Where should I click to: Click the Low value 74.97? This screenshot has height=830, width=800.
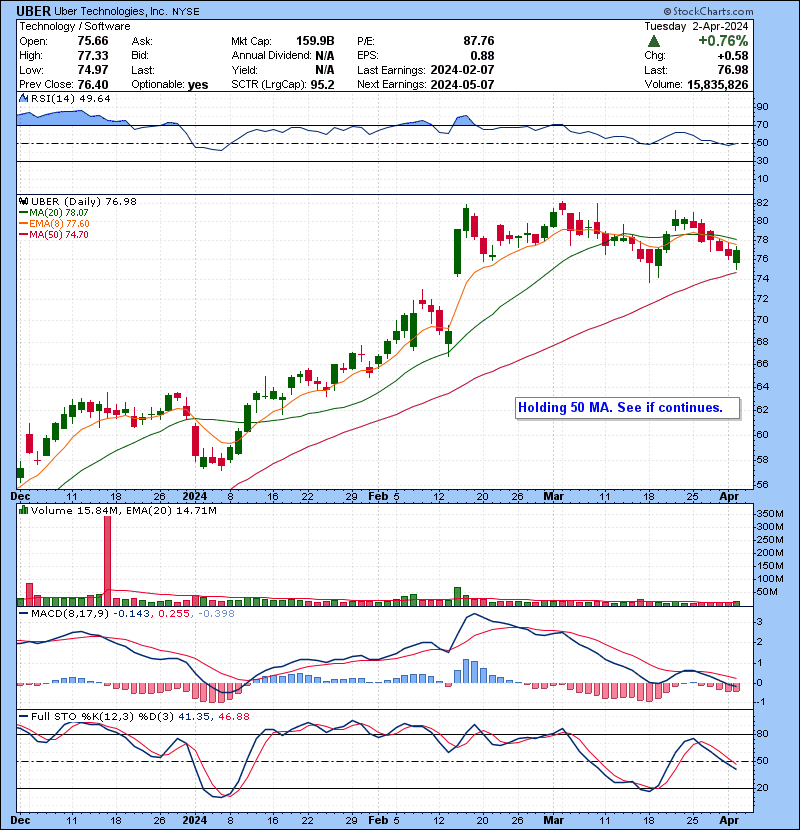93,70
